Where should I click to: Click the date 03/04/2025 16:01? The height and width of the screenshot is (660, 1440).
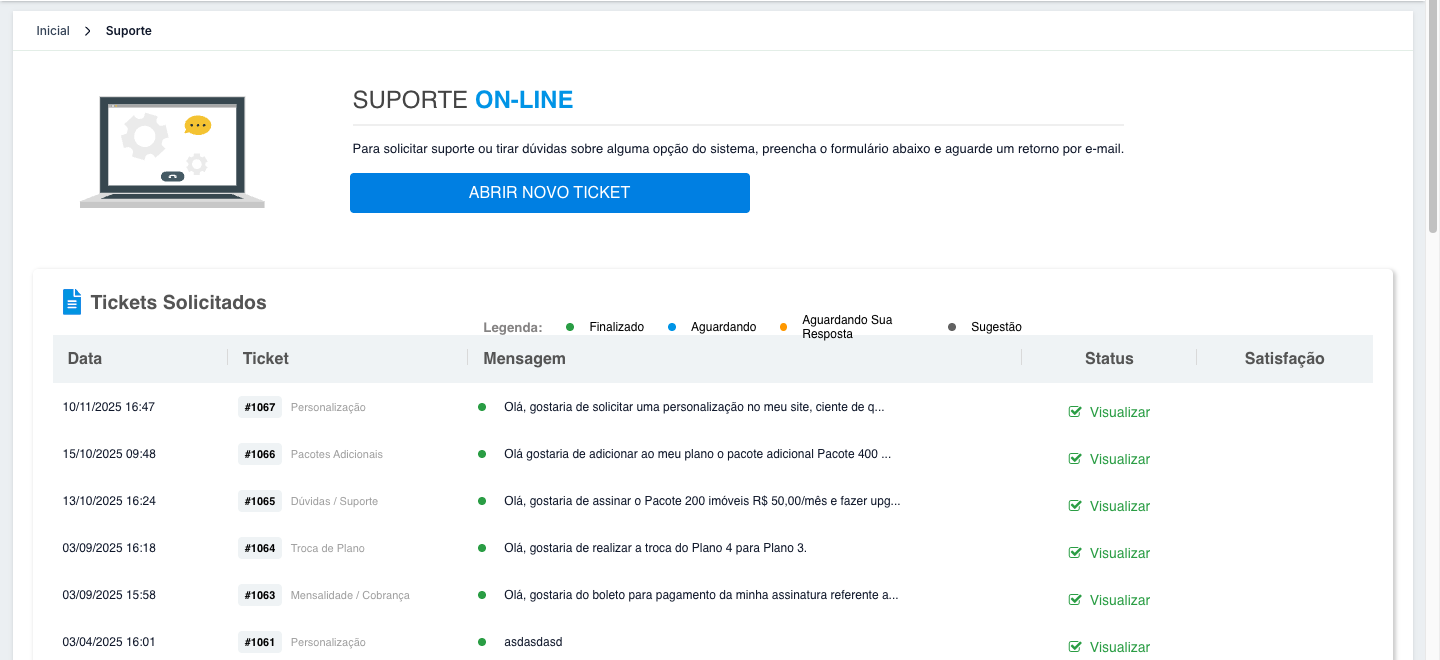tap(109, 642)
